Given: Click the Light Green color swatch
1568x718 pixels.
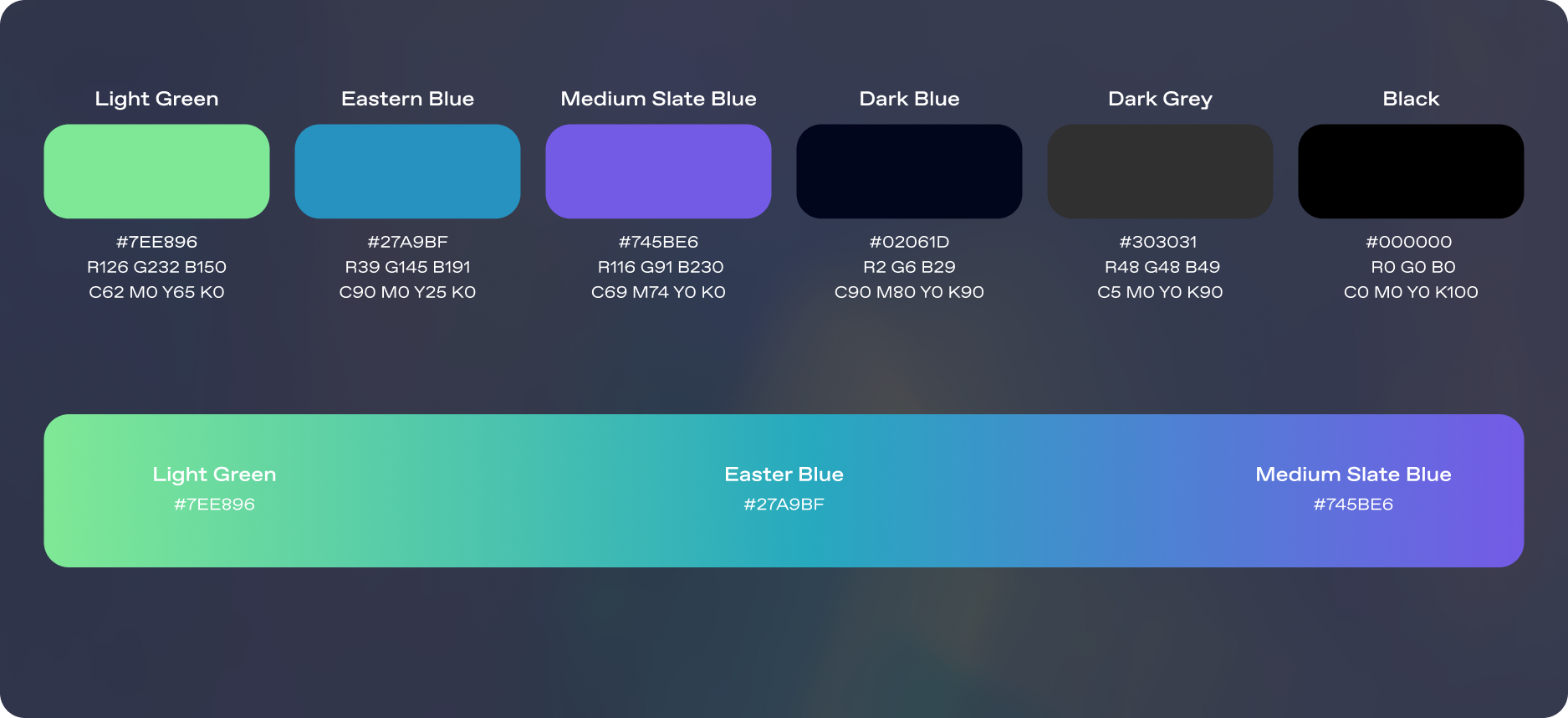Looking at the screenshot, I should point(156,172).
